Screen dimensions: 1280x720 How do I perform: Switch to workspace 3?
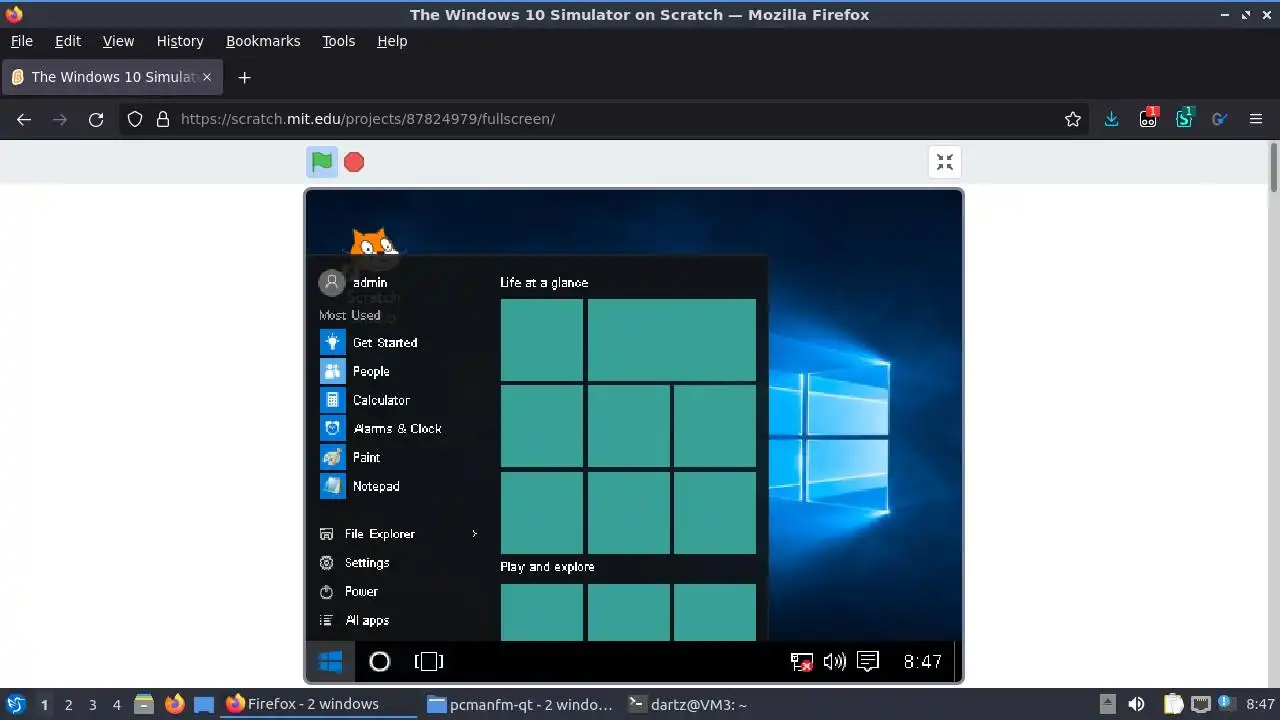pos(92,705)
